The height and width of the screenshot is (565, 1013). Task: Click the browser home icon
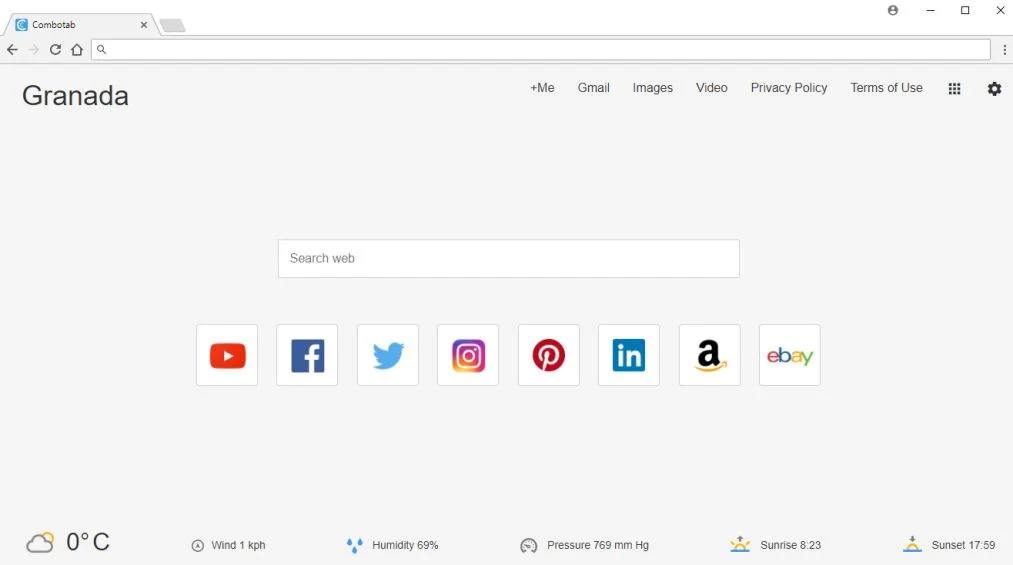point(77,50)
